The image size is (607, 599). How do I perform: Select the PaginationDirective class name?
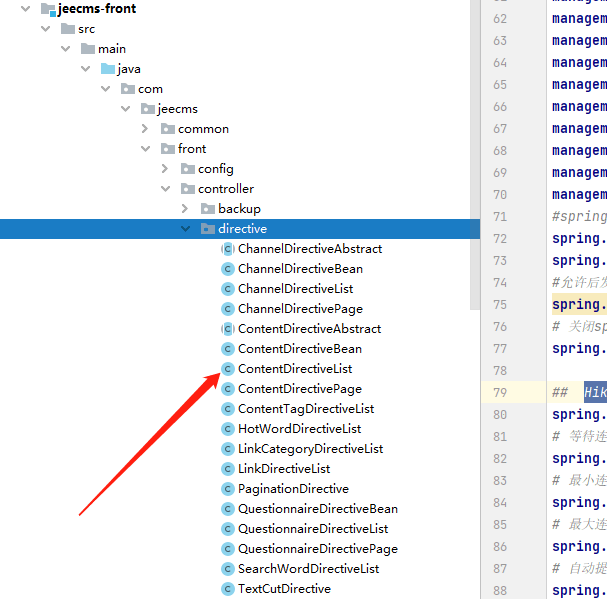293,489
